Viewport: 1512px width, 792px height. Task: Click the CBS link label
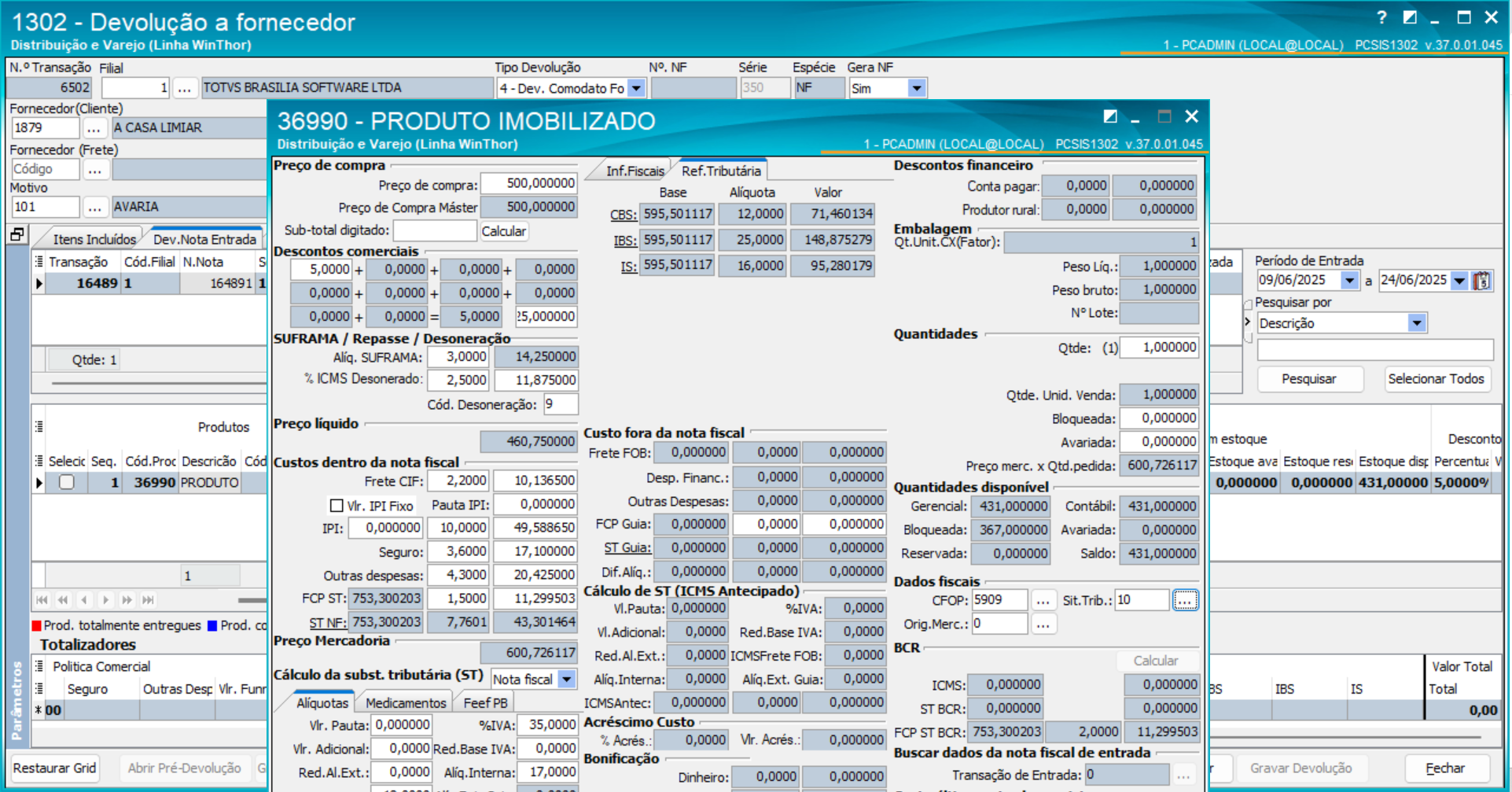624,215
